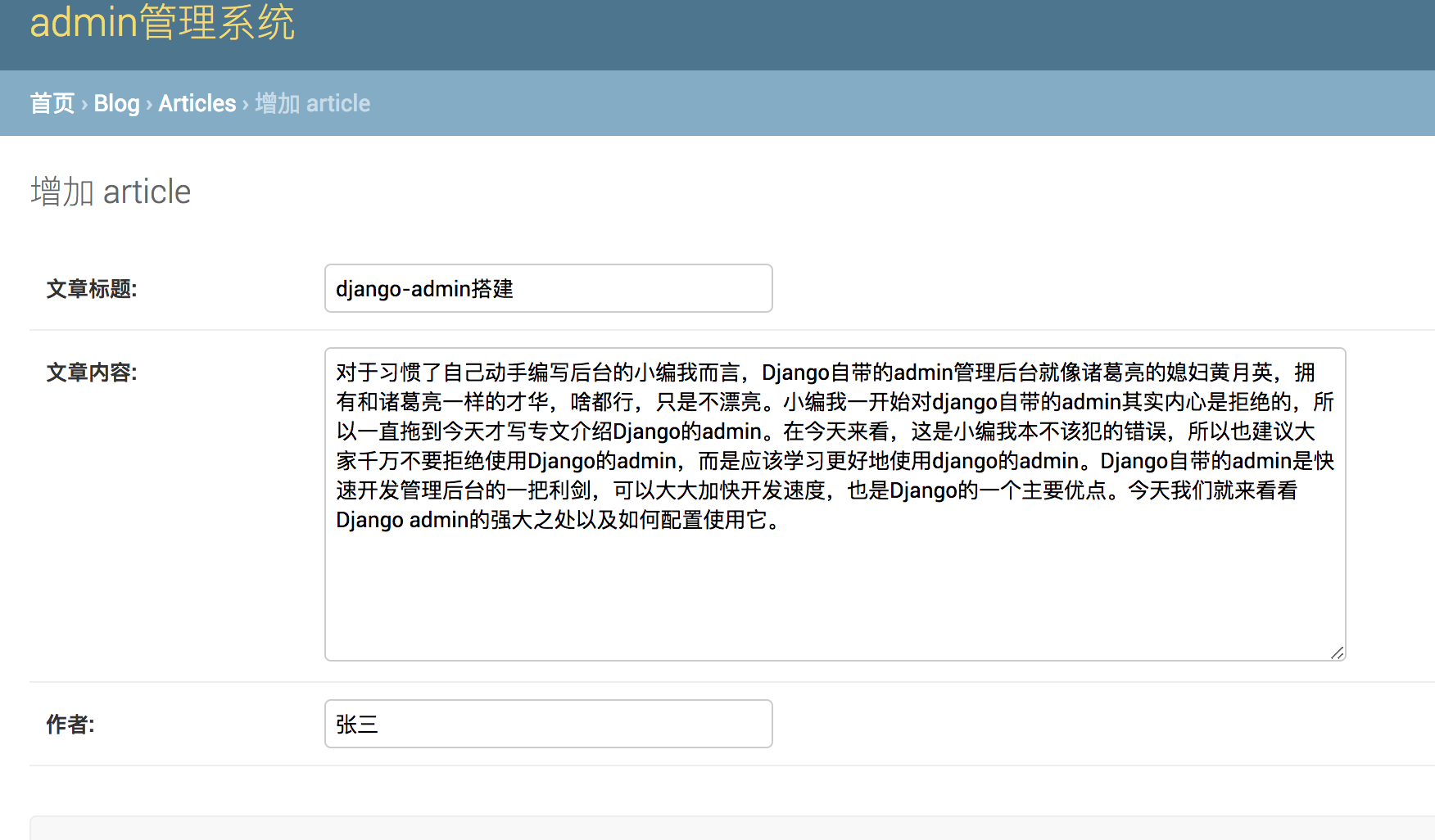Focus the 文章内容 textarea
The height and width of the screenshot is (840, 1435).
coord(835,504)
